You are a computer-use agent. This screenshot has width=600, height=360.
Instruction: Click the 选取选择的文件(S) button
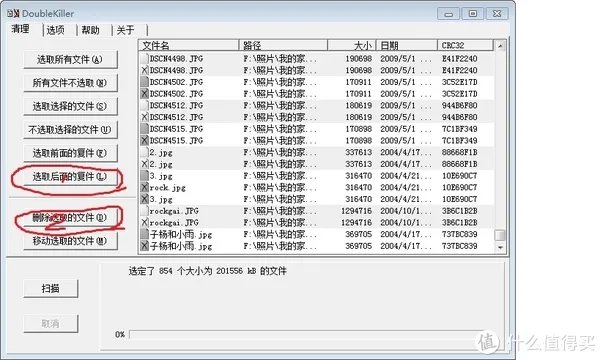(70, 106)
